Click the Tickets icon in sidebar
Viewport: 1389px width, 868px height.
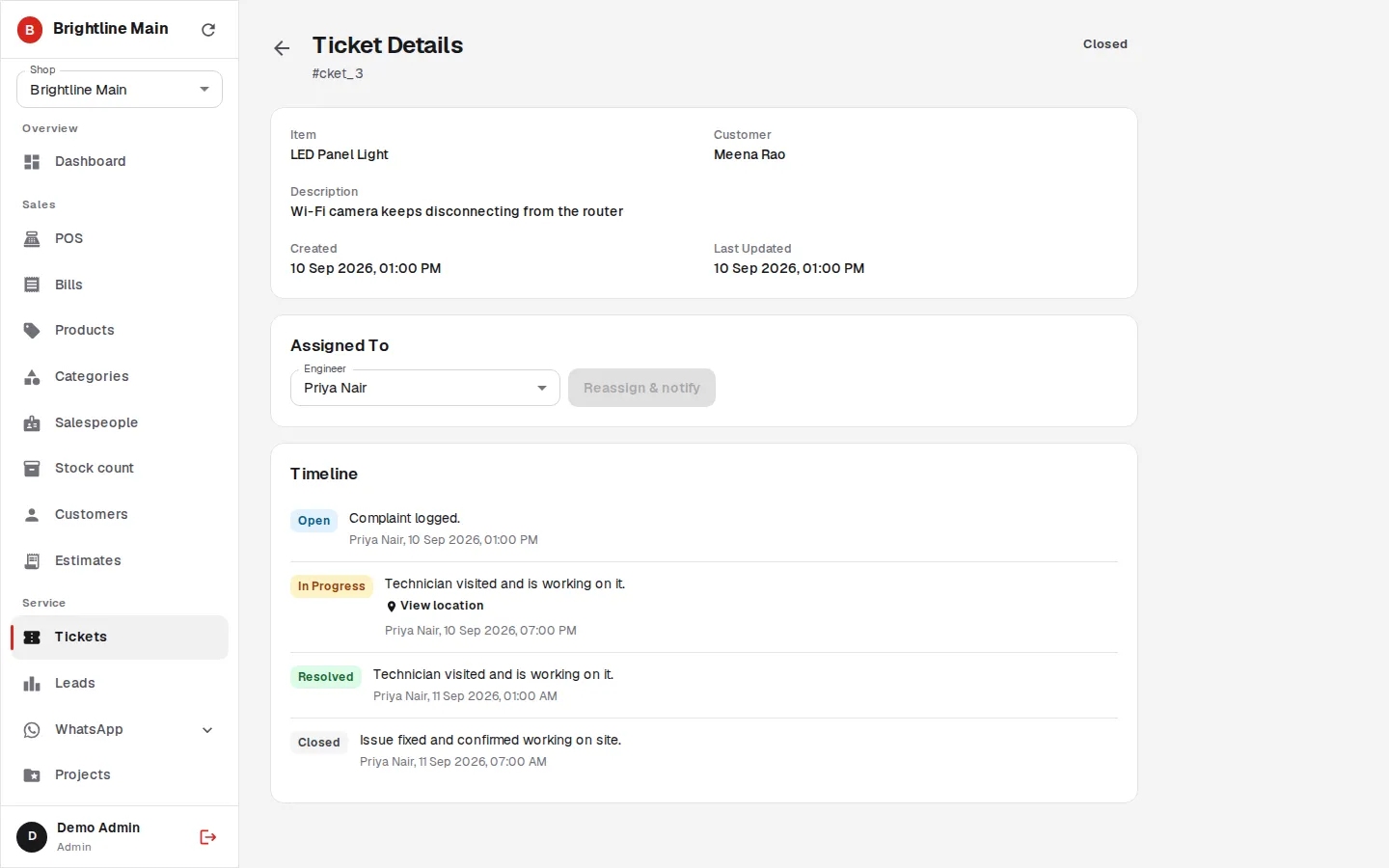click(x=32, y=637)
